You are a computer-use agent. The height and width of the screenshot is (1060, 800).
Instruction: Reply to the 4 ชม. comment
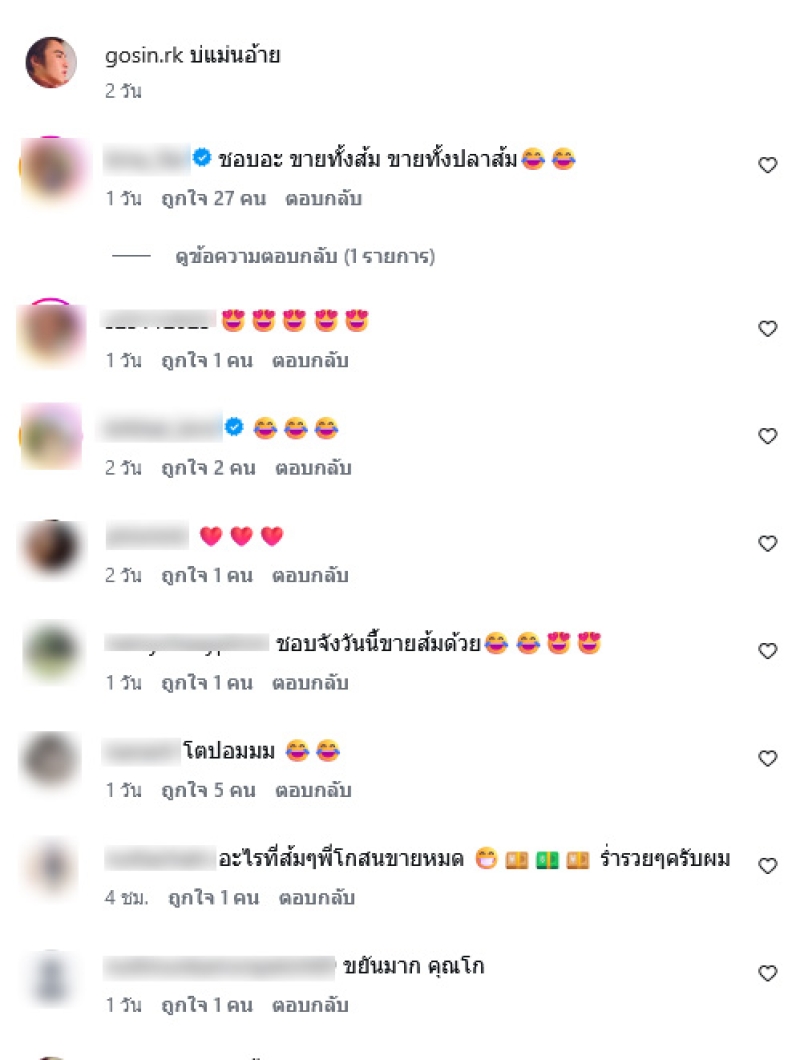316,898
